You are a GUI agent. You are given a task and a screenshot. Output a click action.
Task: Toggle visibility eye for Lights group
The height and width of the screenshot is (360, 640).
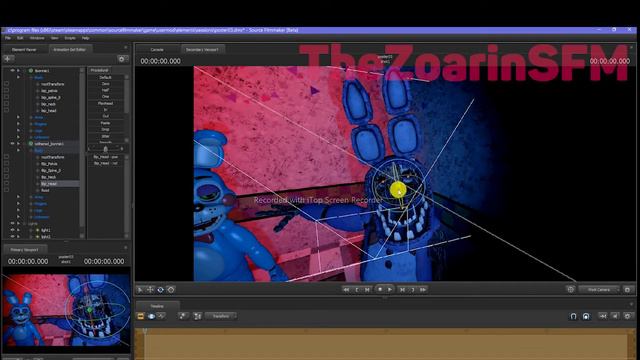pos(12,223)
